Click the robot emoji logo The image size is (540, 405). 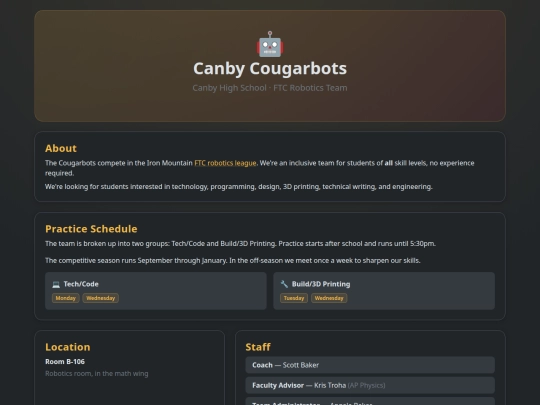click(270, 44)
